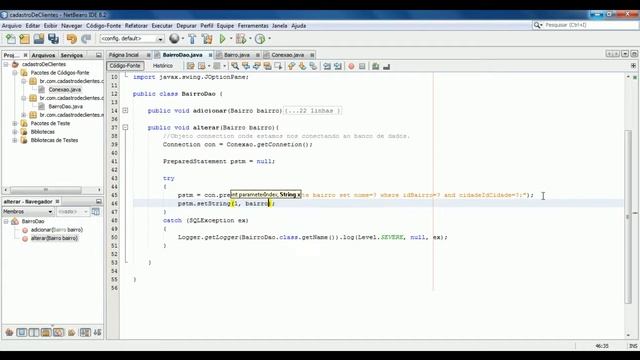Click the Find Previous Occurrence editor icon
Image resolution: width=640 pixels, height=360 pixels.
246,66
